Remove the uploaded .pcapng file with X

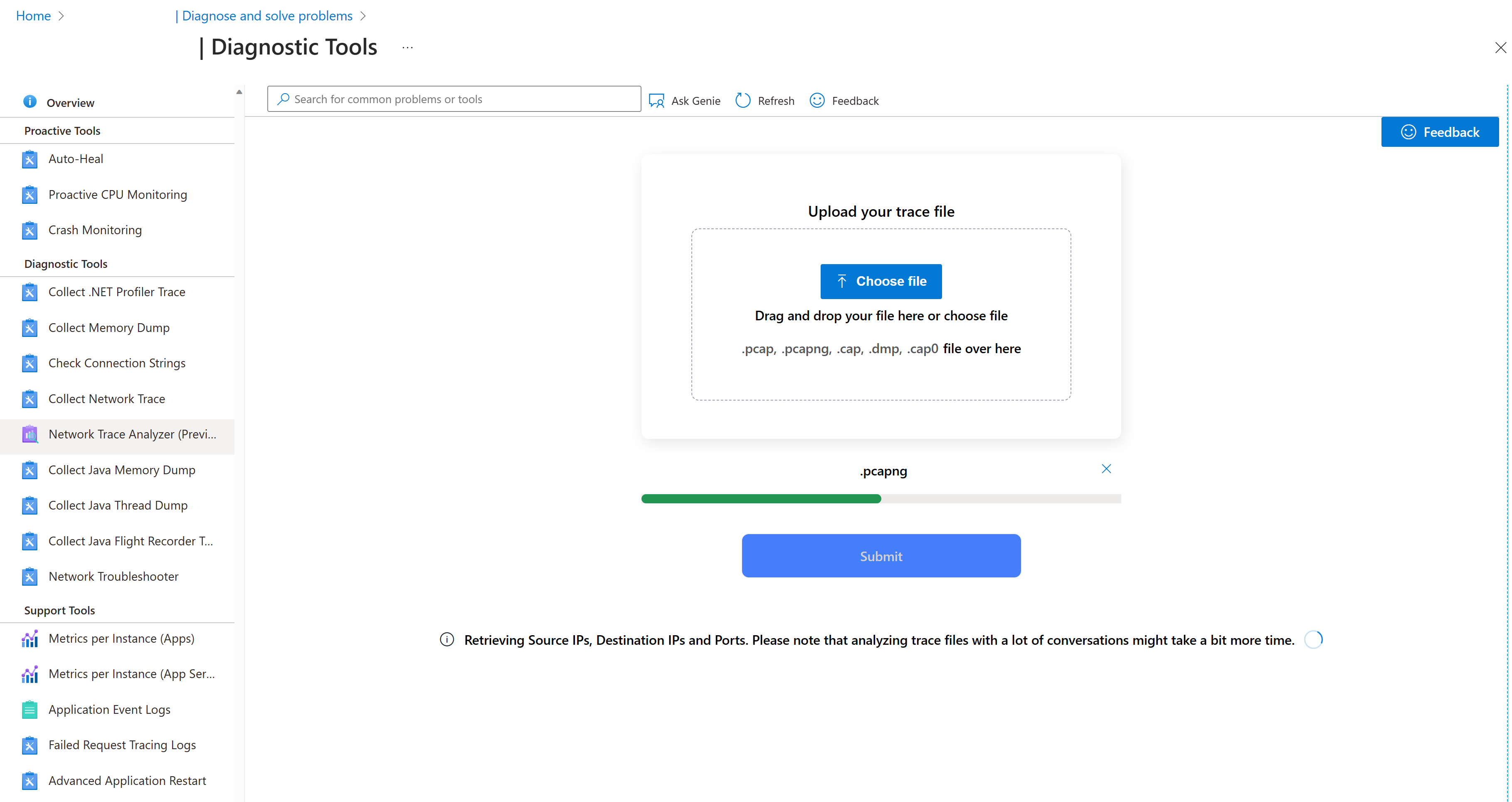pyautogui.click(x=1106, y=468)
